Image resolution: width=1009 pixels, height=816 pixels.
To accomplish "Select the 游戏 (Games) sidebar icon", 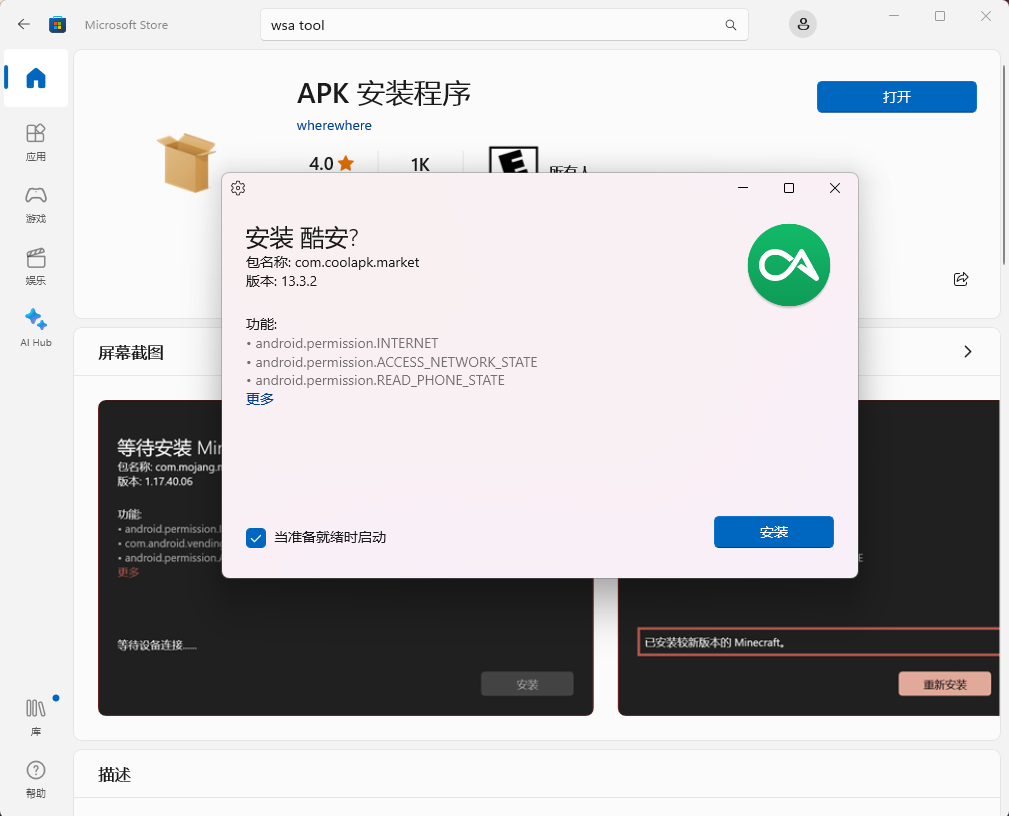I will [35, 203].
